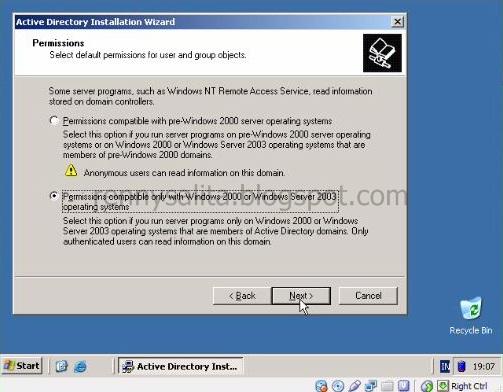Click VirtualBox shared folders status icon
The height and width of the screenshot is (392, 503).
[x=387, y=386]
